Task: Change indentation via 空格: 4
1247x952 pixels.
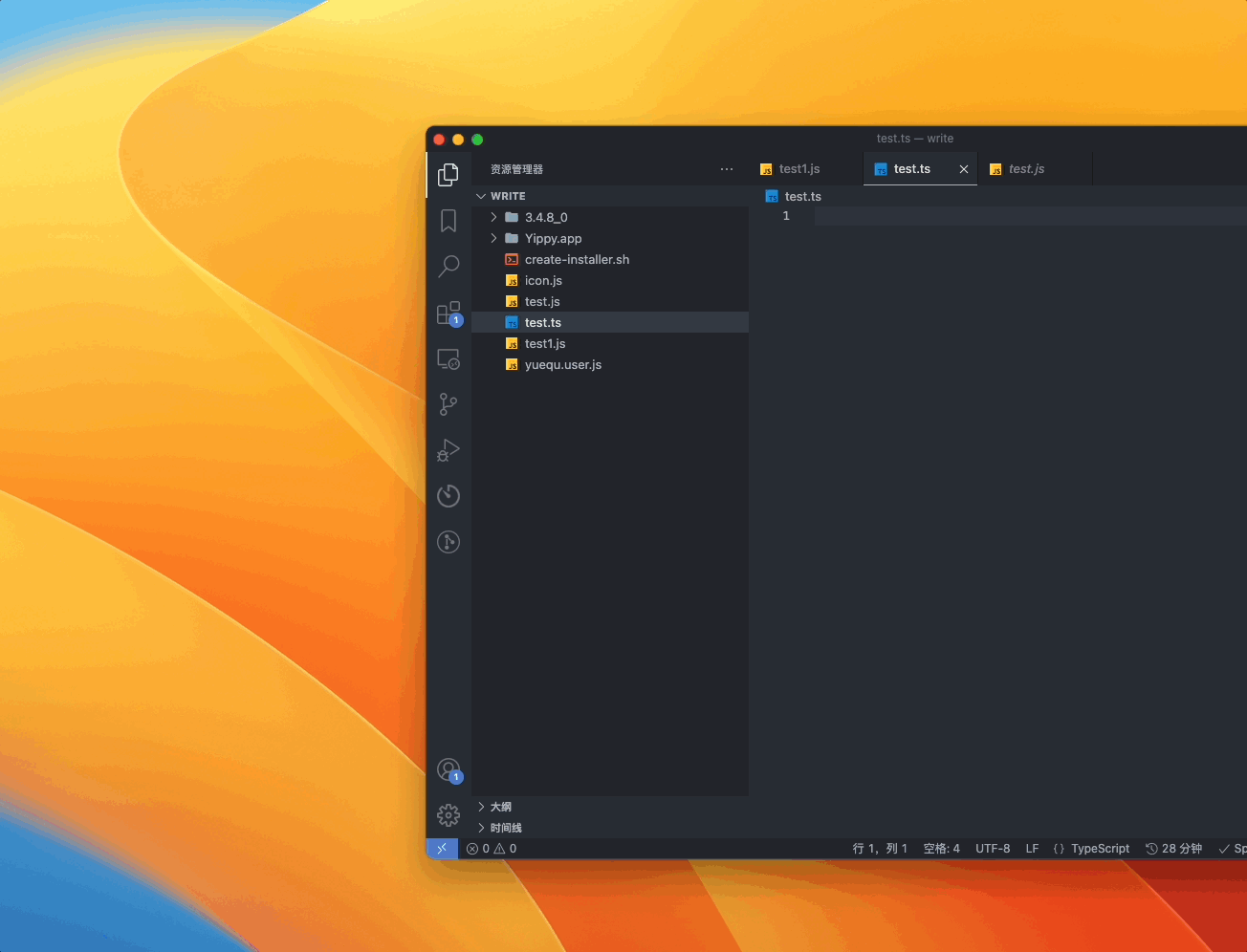Action: click(x=942, y=849)
